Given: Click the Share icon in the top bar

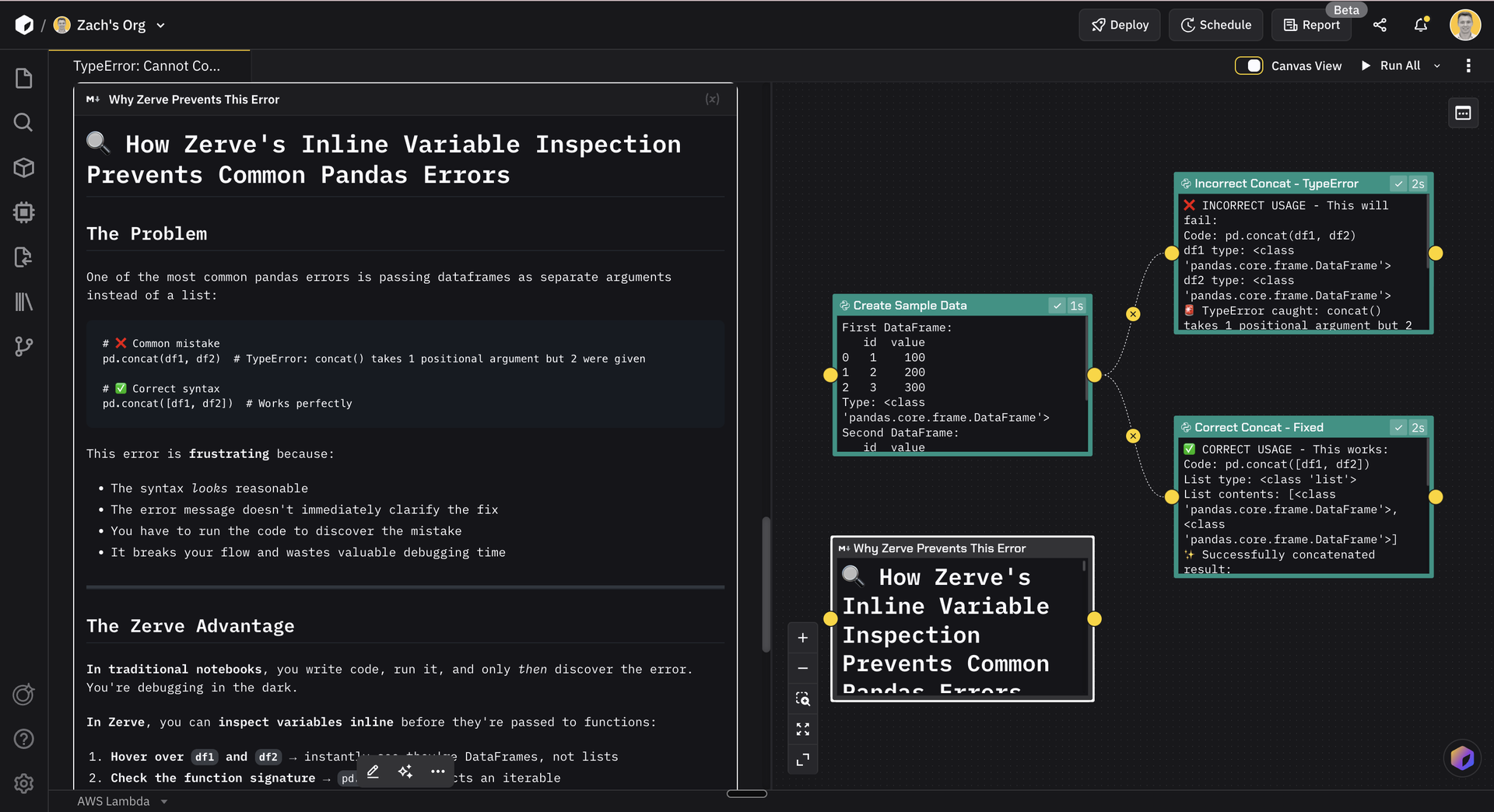Looking at the screenshot, I should (1380, 25).
